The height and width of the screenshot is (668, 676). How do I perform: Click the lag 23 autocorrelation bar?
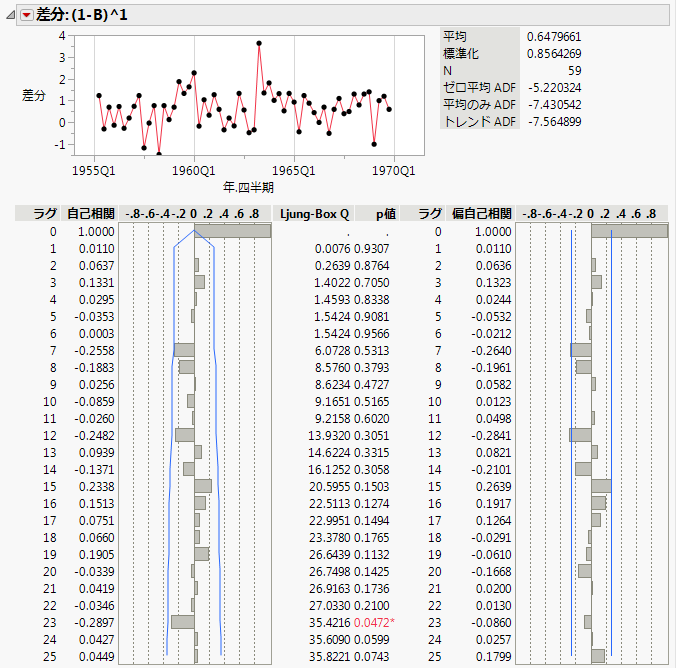(x=183, y=621)
